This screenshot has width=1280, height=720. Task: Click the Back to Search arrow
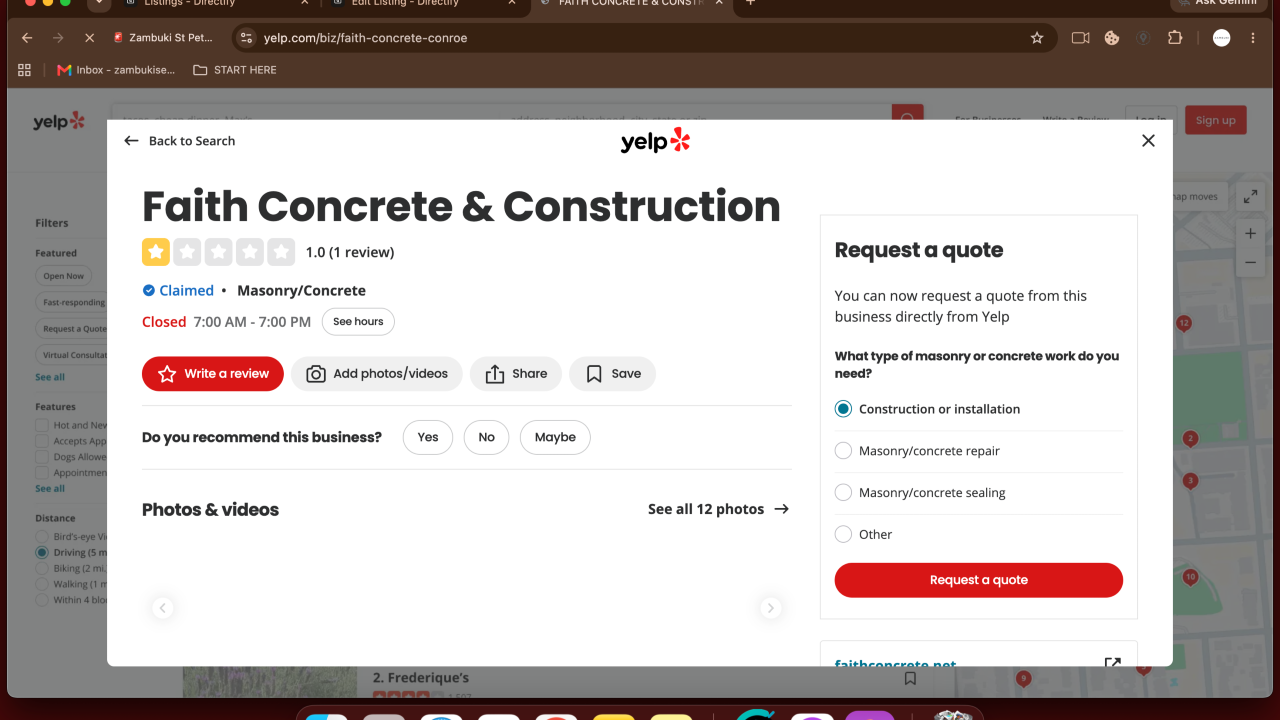pos(131,141)
